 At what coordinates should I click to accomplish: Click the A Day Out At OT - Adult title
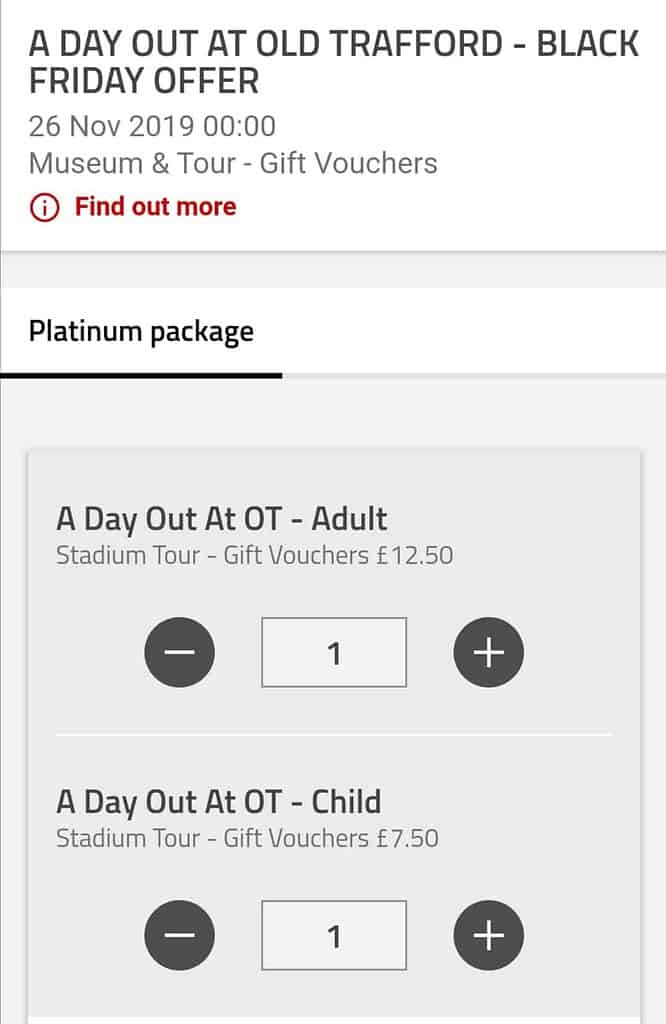point(221,520)
